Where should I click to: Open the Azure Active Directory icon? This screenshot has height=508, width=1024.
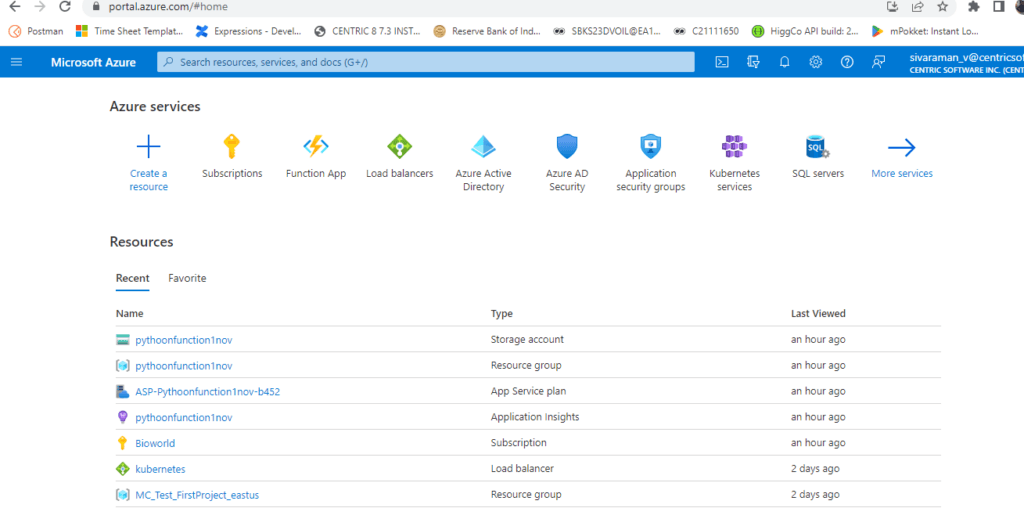(483, 147)
